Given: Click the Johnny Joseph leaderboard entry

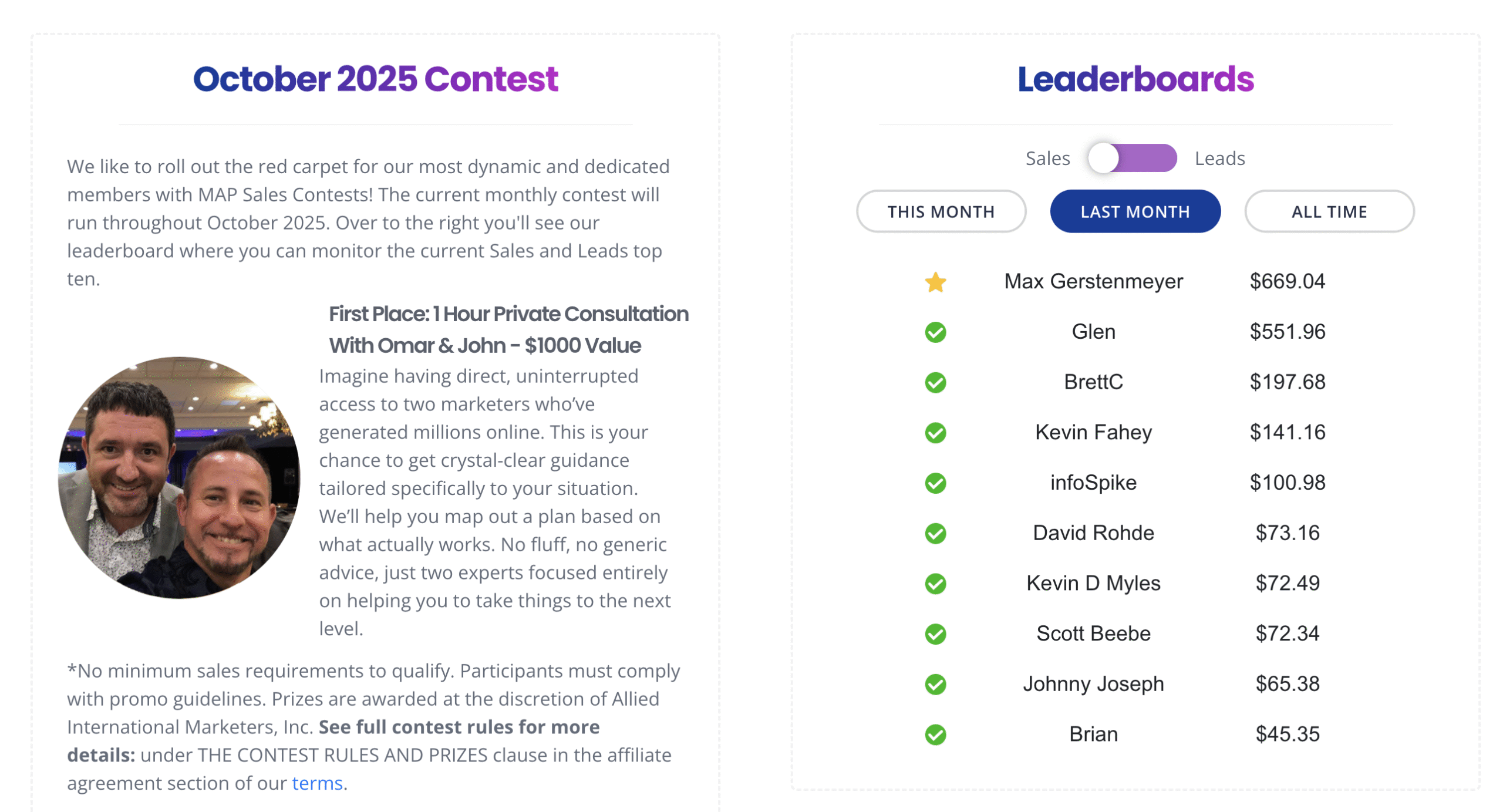Looking at the screenshot, I should click(1093, 684).
